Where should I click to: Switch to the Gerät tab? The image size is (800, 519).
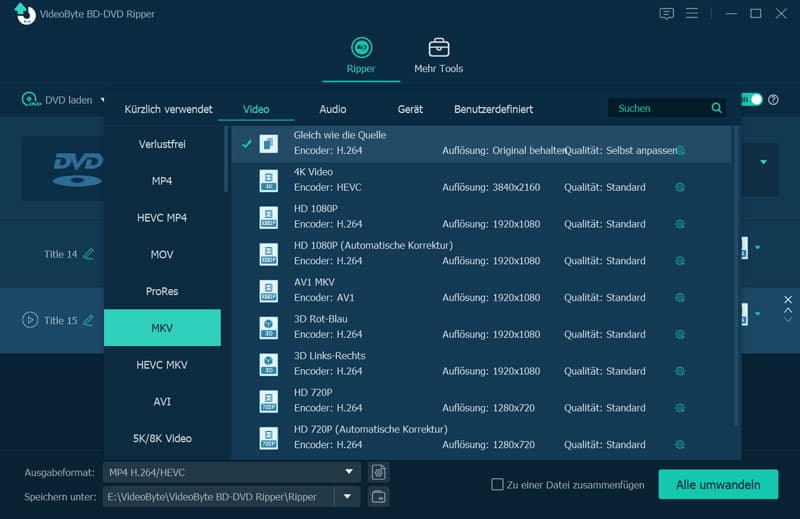[x=410, y=109]
